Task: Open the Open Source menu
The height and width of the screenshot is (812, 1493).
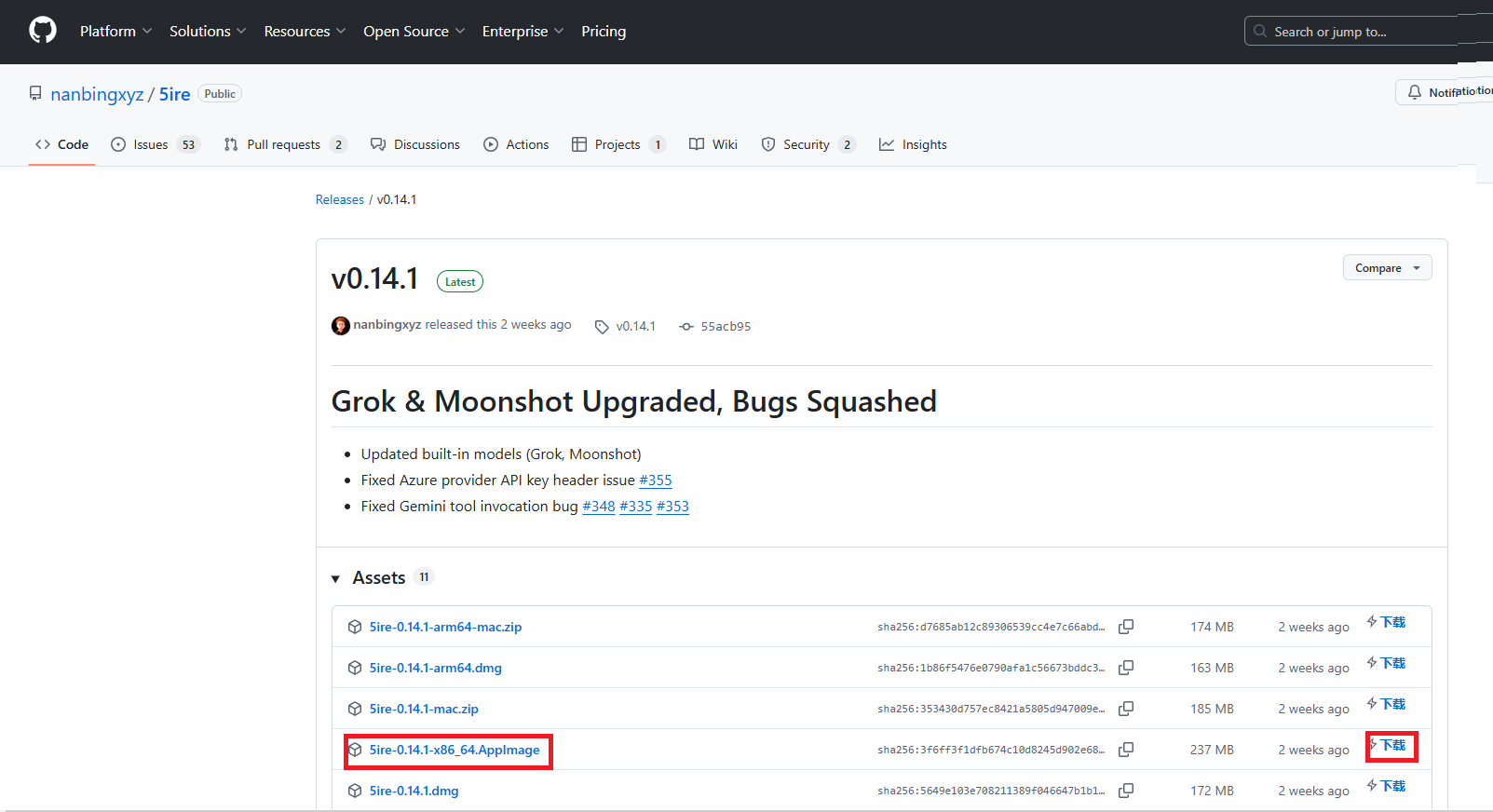Action: [x=414, y=32]
